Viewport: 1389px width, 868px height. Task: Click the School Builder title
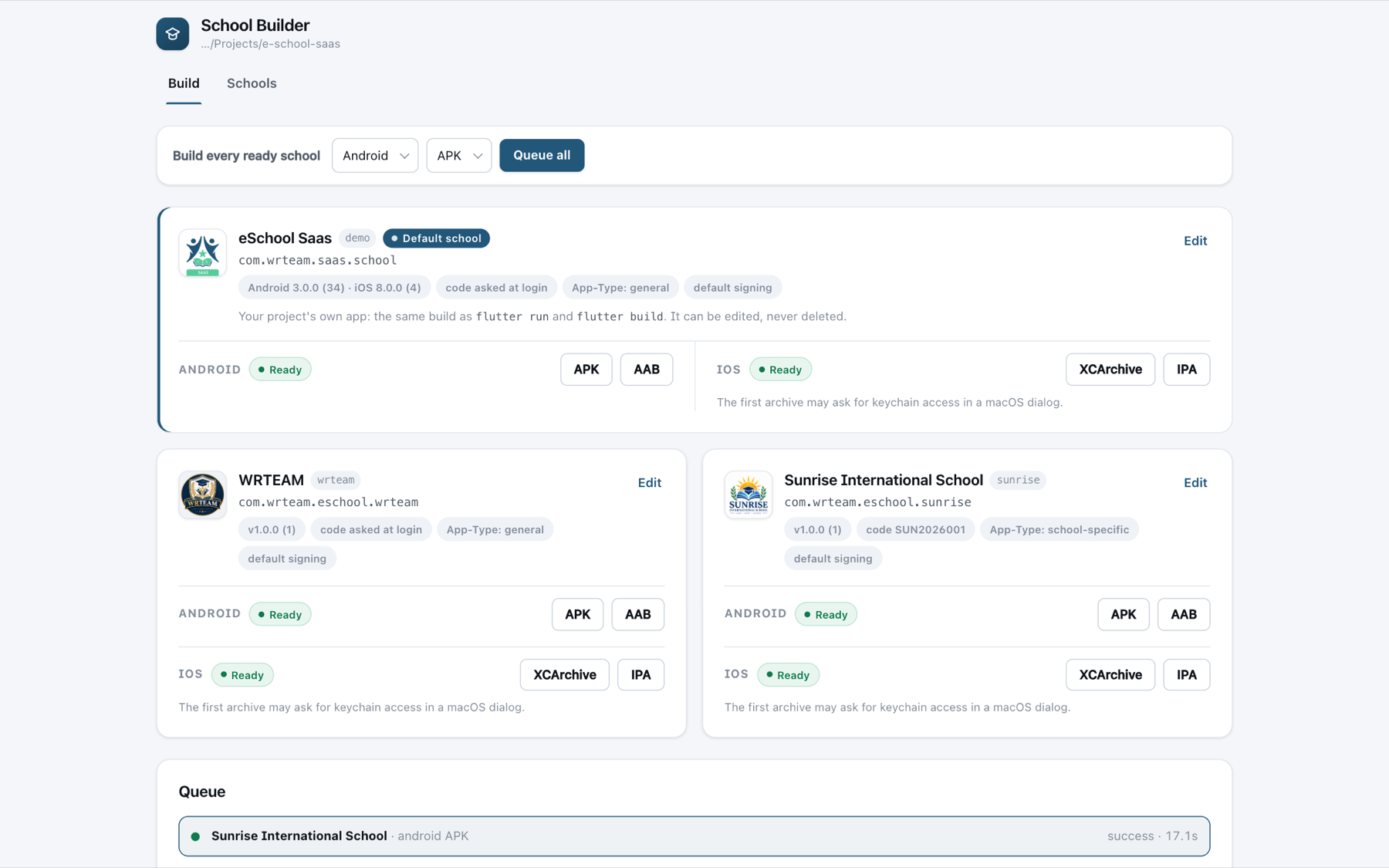coord(255,25)
